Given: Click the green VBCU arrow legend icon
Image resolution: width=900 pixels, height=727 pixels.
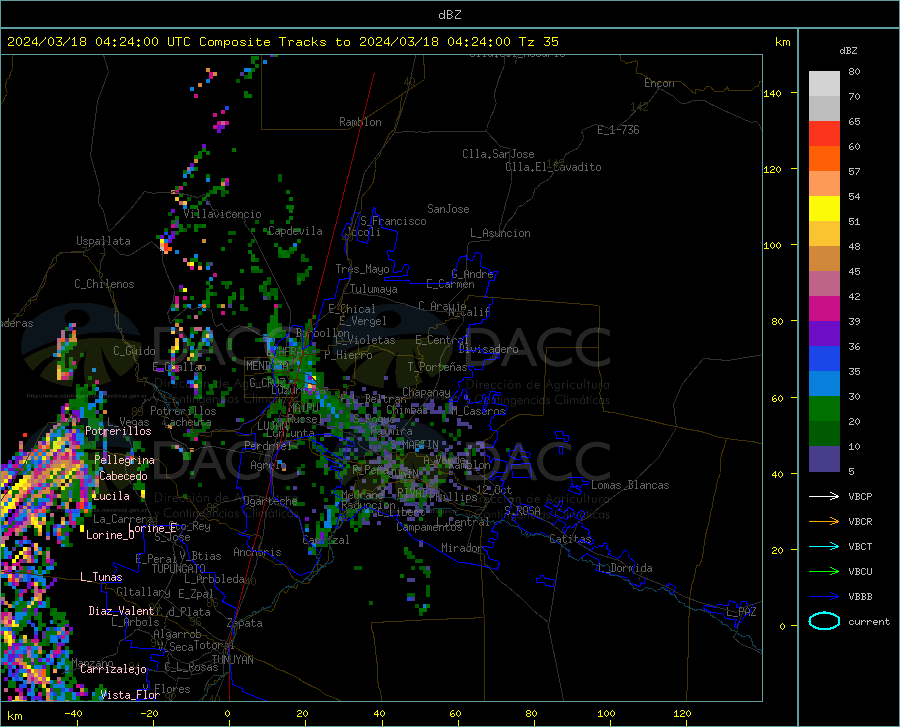Looking at the screenshot, I should (824, 571).
